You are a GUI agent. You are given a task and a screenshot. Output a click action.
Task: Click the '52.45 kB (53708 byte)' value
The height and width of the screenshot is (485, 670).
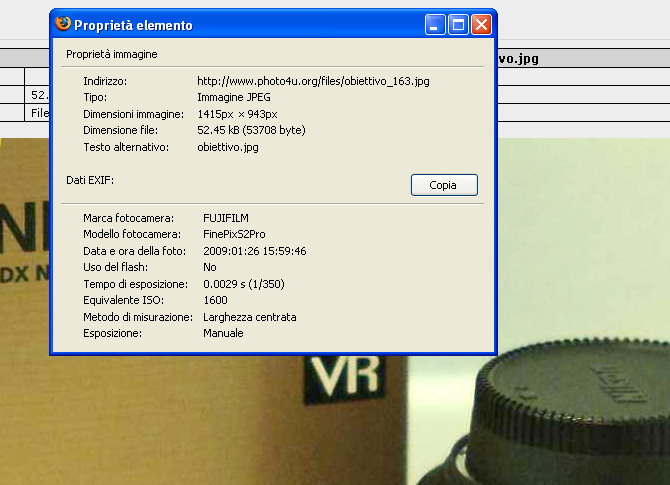251,130
